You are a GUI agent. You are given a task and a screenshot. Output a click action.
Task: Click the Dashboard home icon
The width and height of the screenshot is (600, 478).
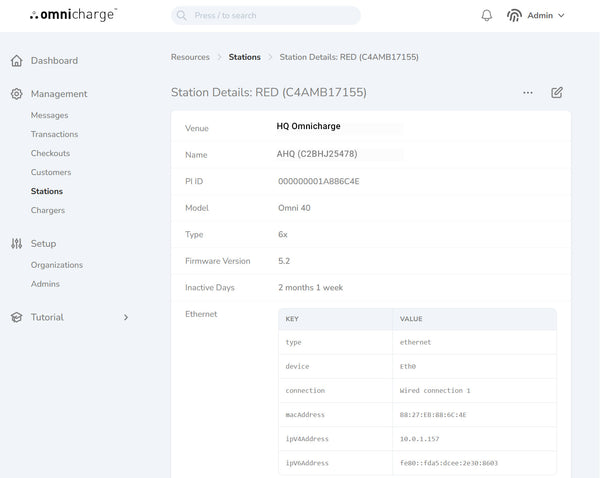pos(16,60)
